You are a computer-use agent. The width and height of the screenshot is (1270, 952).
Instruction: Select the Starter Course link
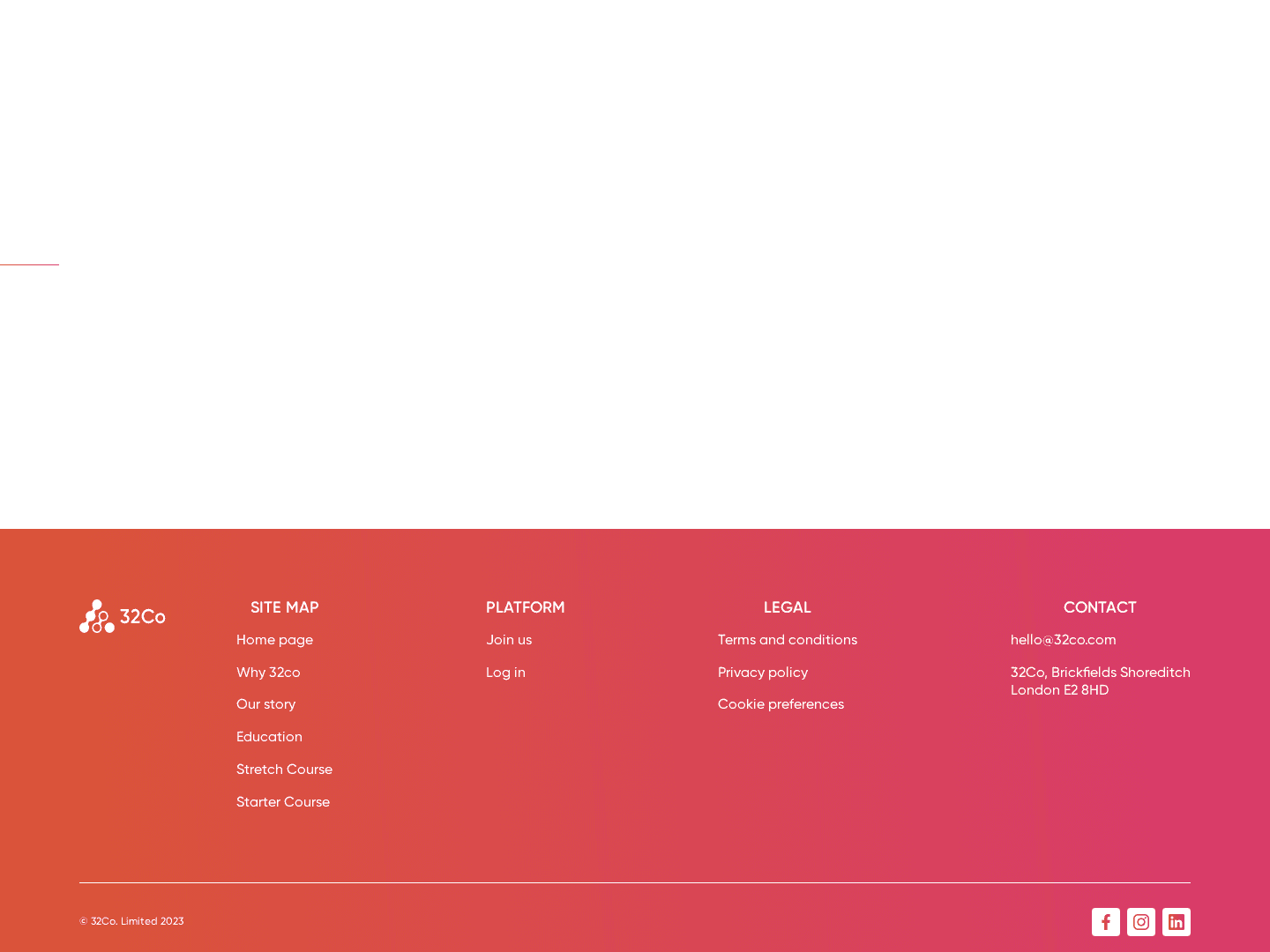tap(283, 802)
